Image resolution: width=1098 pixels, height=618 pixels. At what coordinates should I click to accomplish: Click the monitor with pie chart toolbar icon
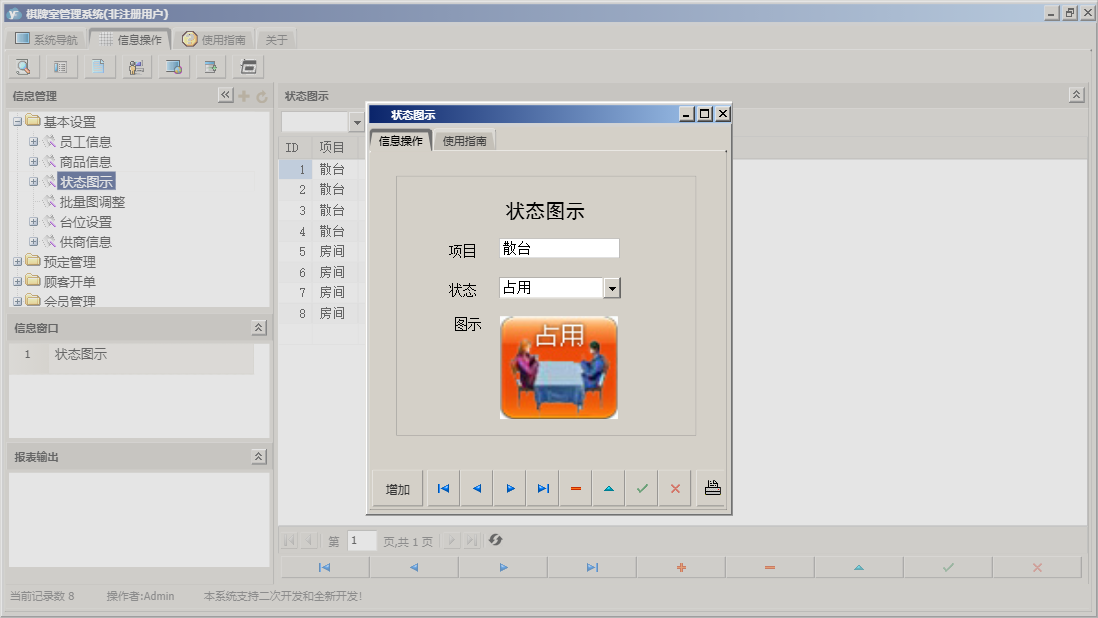point(173,66)
